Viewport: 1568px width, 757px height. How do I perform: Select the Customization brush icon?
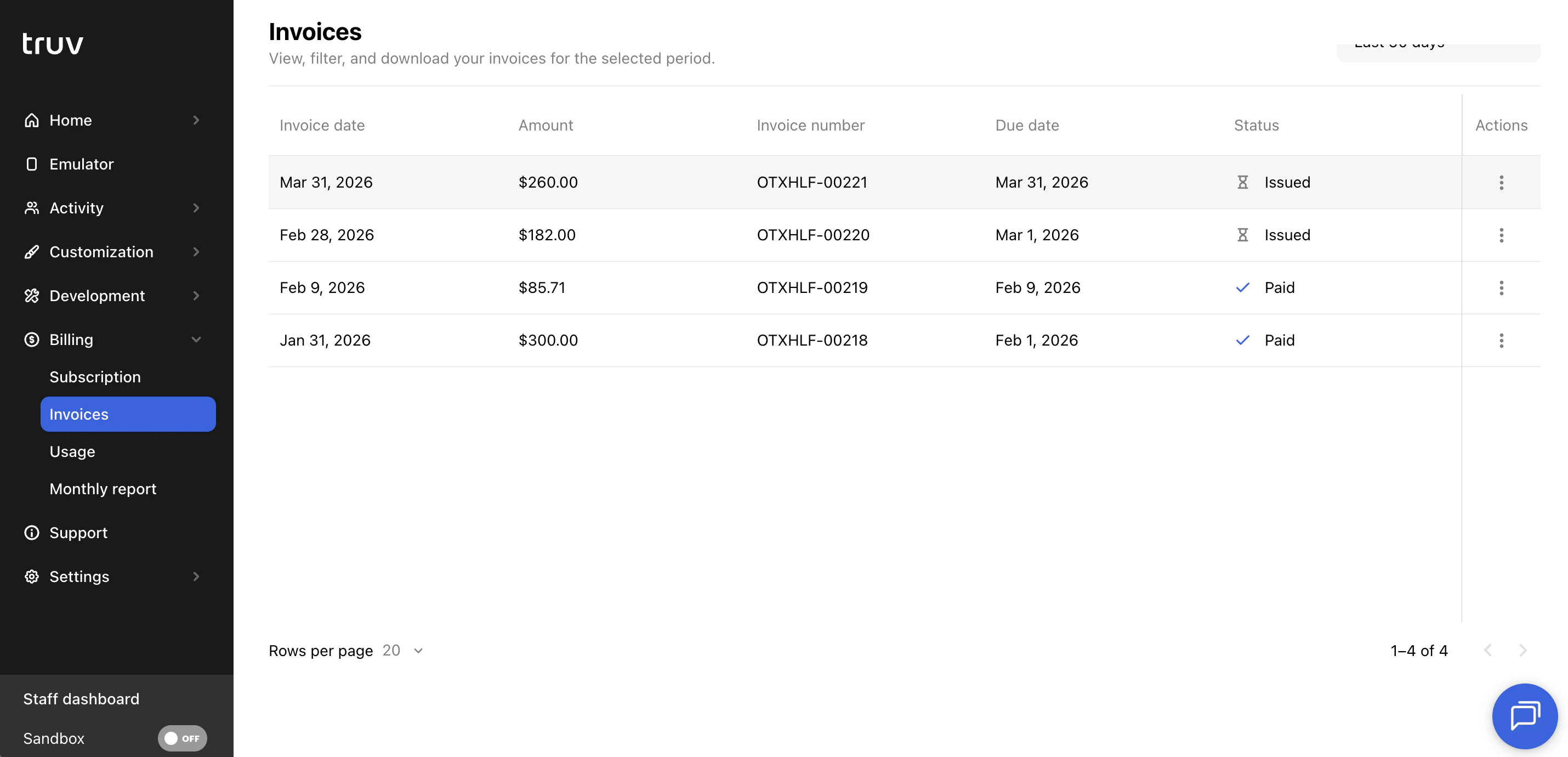click(32, 252)
